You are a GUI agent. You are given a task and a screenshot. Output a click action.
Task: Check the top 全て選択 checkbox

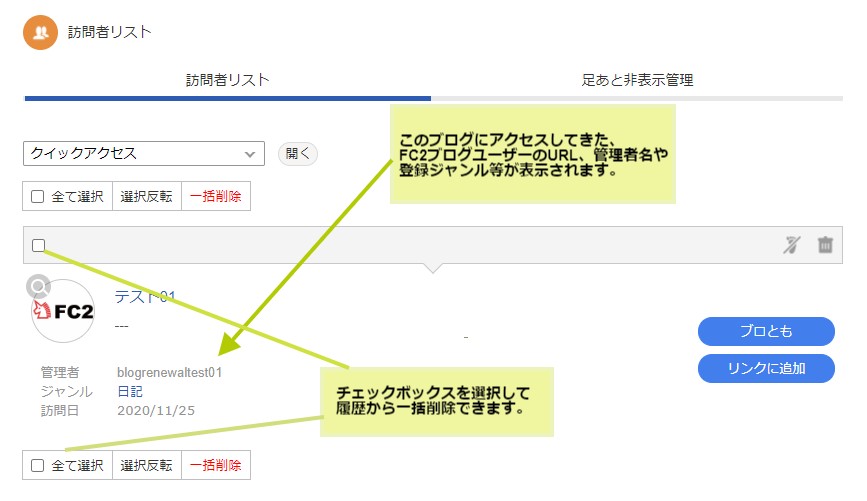tap(38, 197)
